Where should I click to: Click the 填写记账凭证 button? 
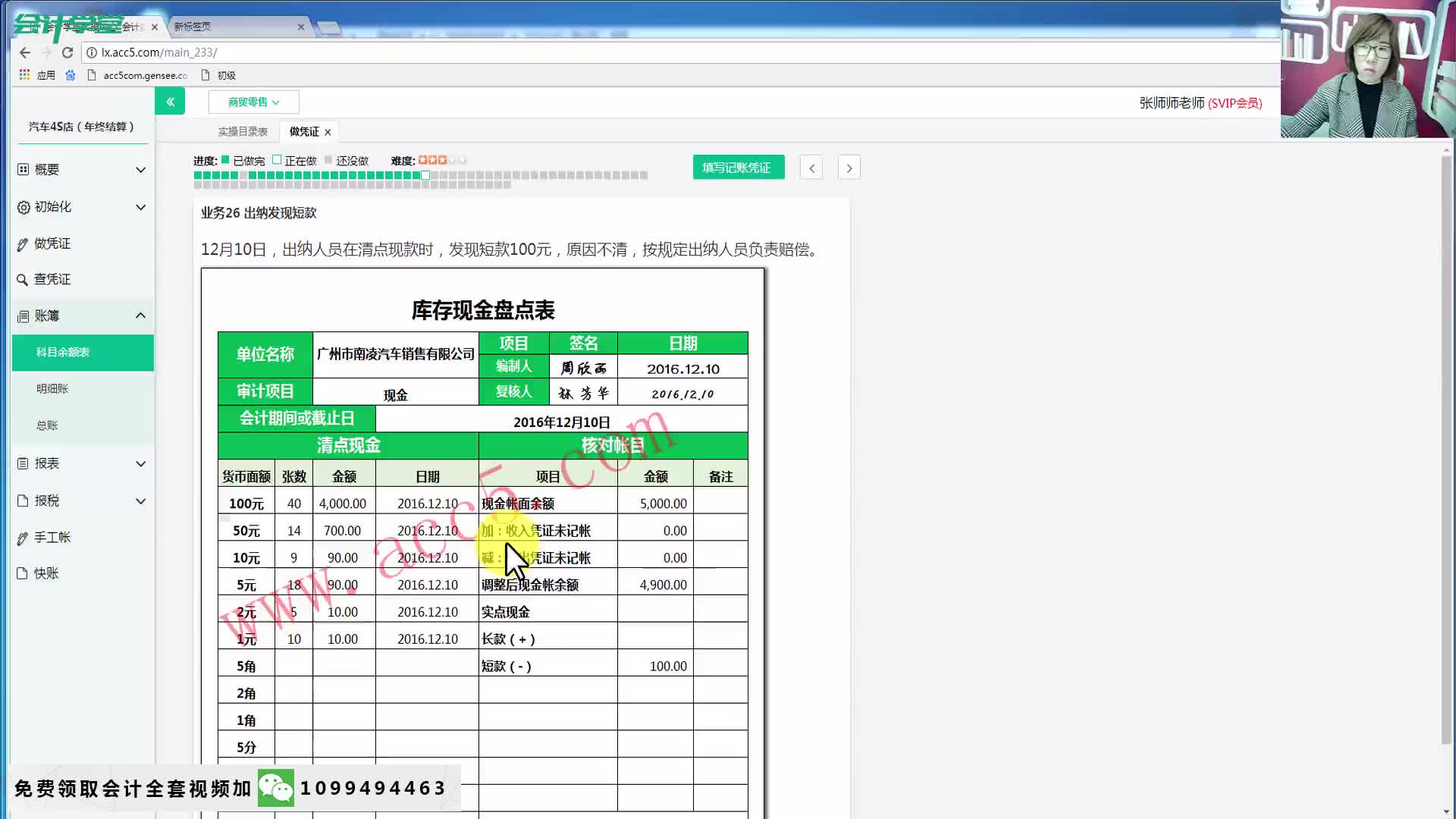(x=738, y=167)
